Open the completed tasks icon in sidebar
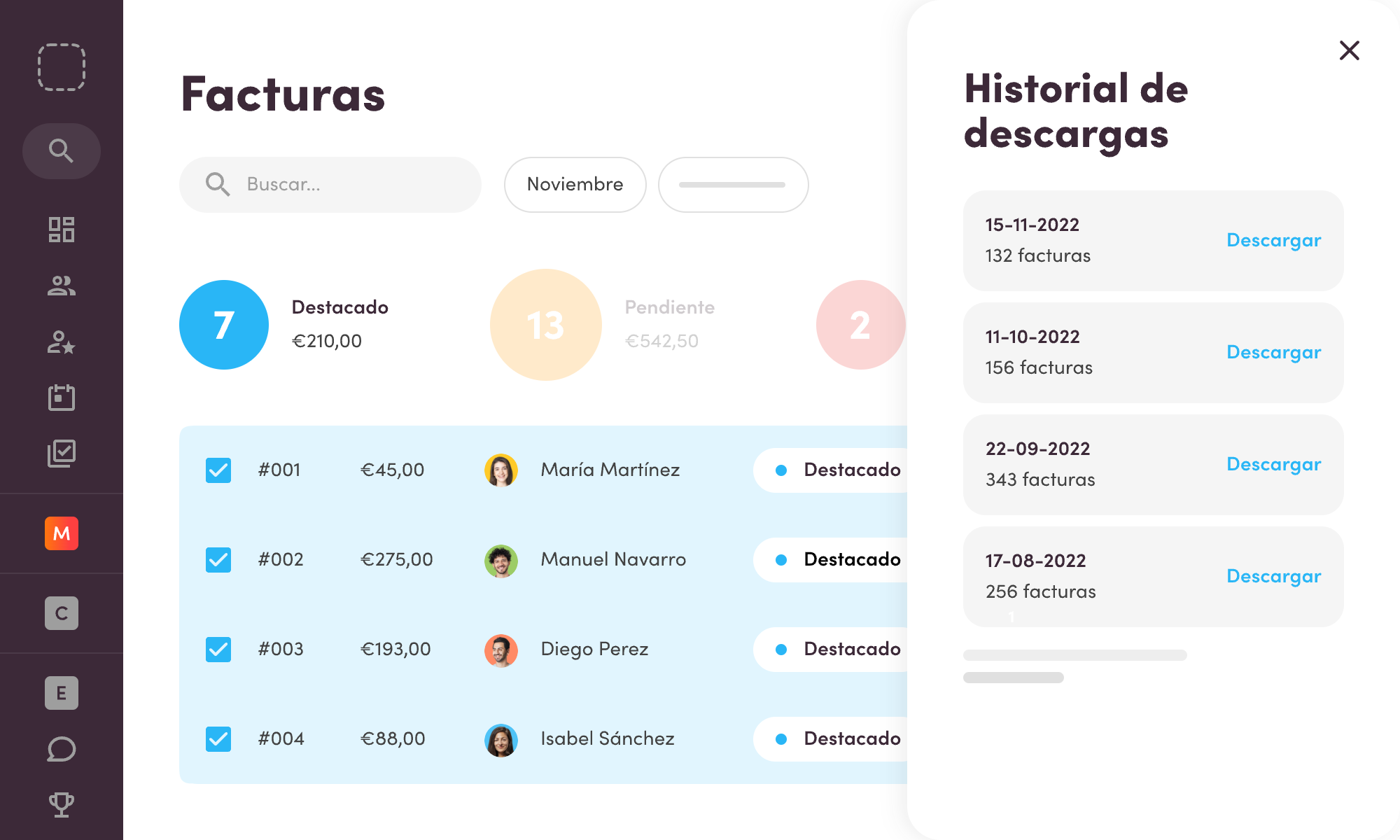Viewport: 1400px width, 840px height. pyautogui.click(x=62, y=454)
